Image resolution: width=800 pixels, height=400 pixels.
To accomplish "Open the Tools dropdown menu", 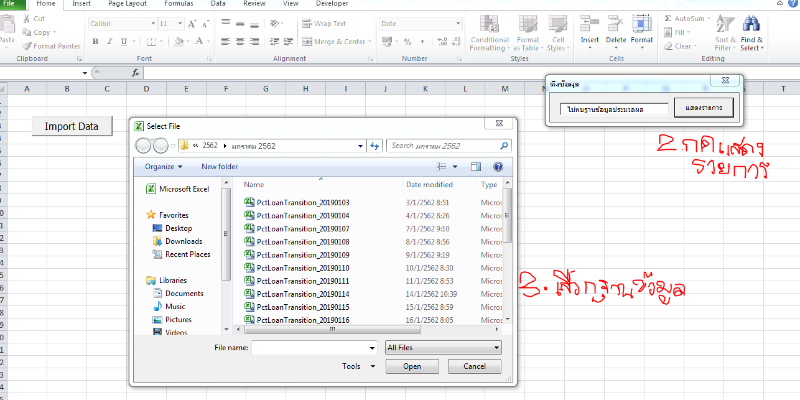I will click(357, 367).
